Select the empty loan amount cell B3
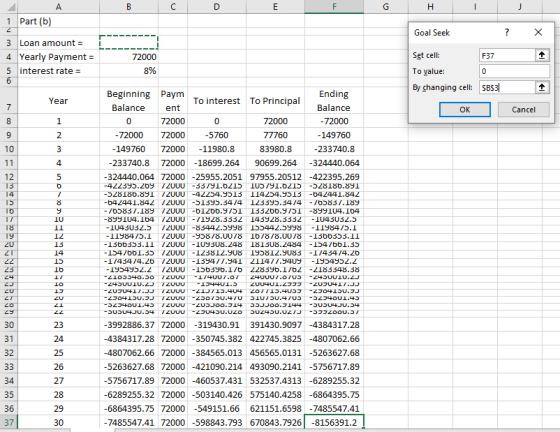 coord(129,42)
